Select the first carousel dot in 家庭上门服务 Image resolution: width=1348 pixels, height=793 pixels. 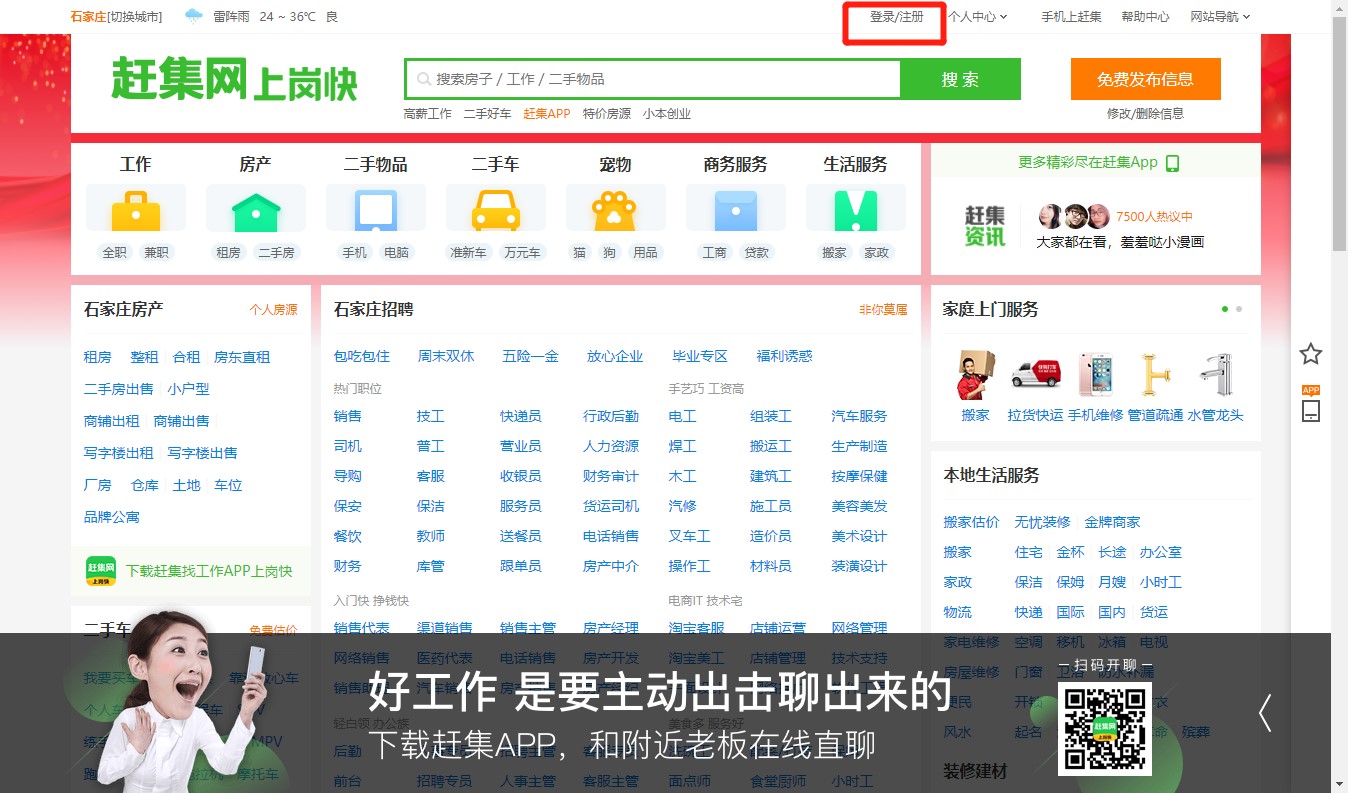pyautogui.click(x=1225, y=309)
